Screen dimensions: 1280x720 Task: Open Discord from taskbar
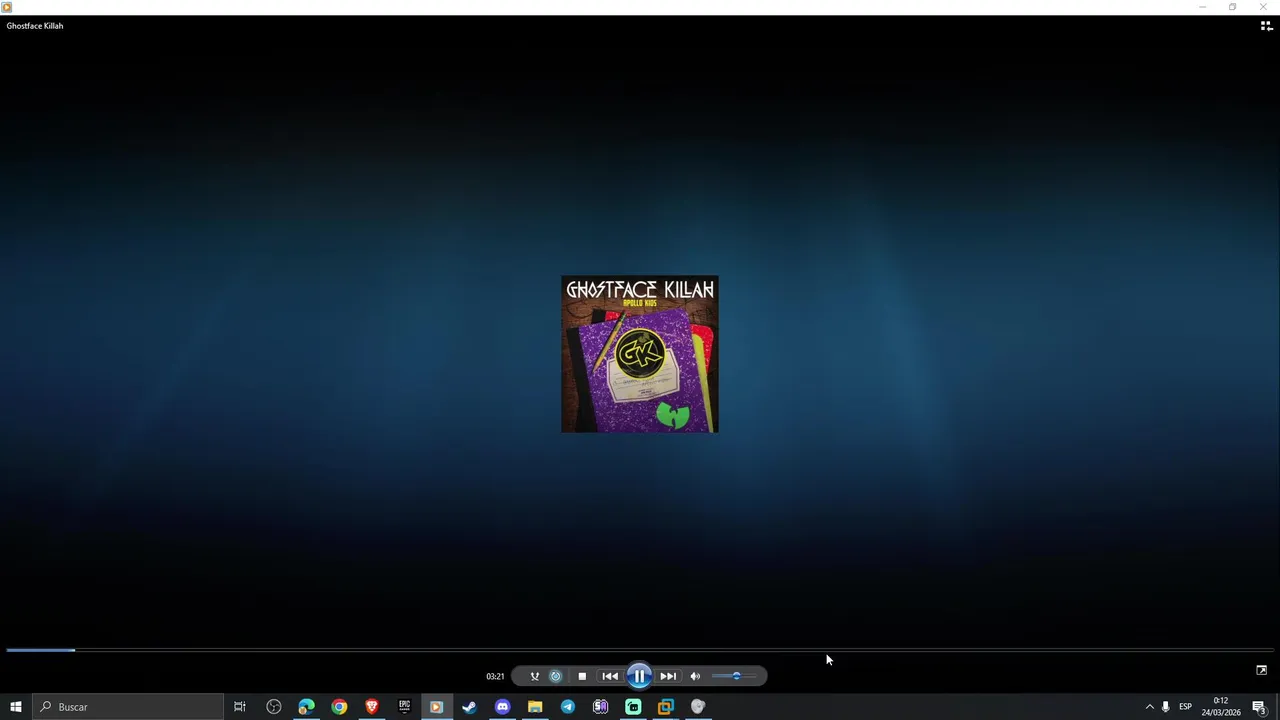click(x=502, y=707)
